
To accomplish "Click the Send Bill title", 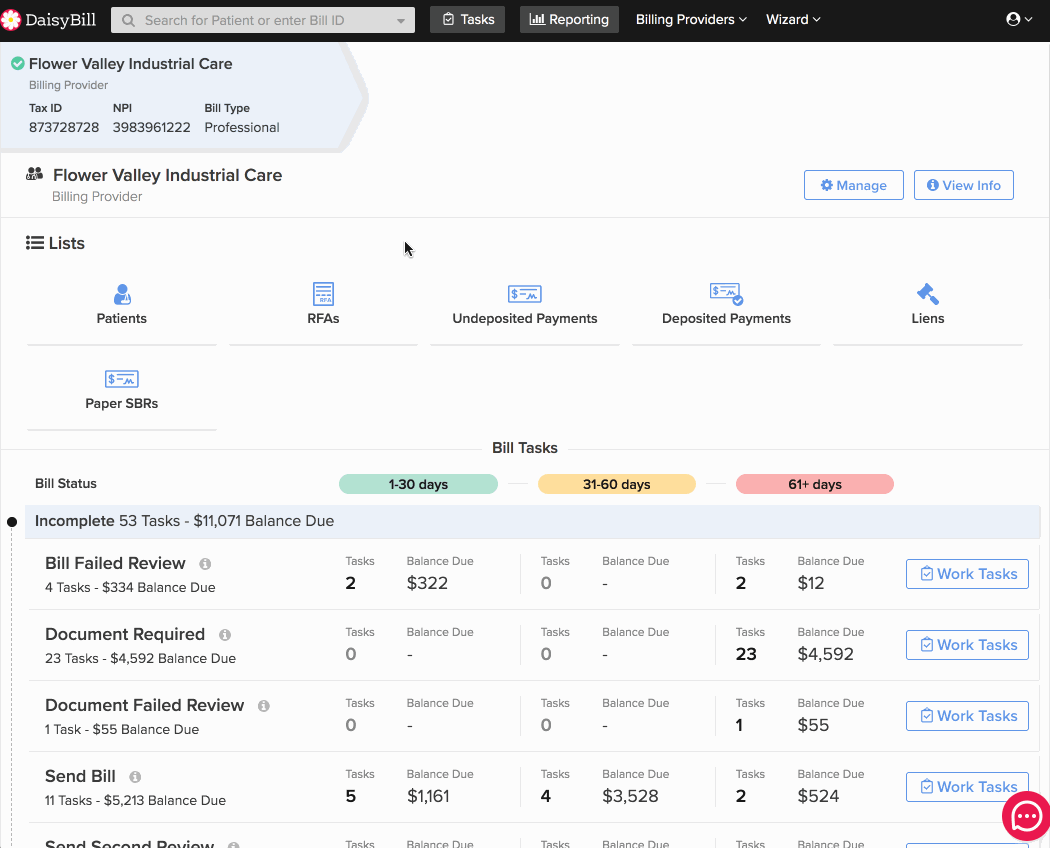I will [80, 776].
